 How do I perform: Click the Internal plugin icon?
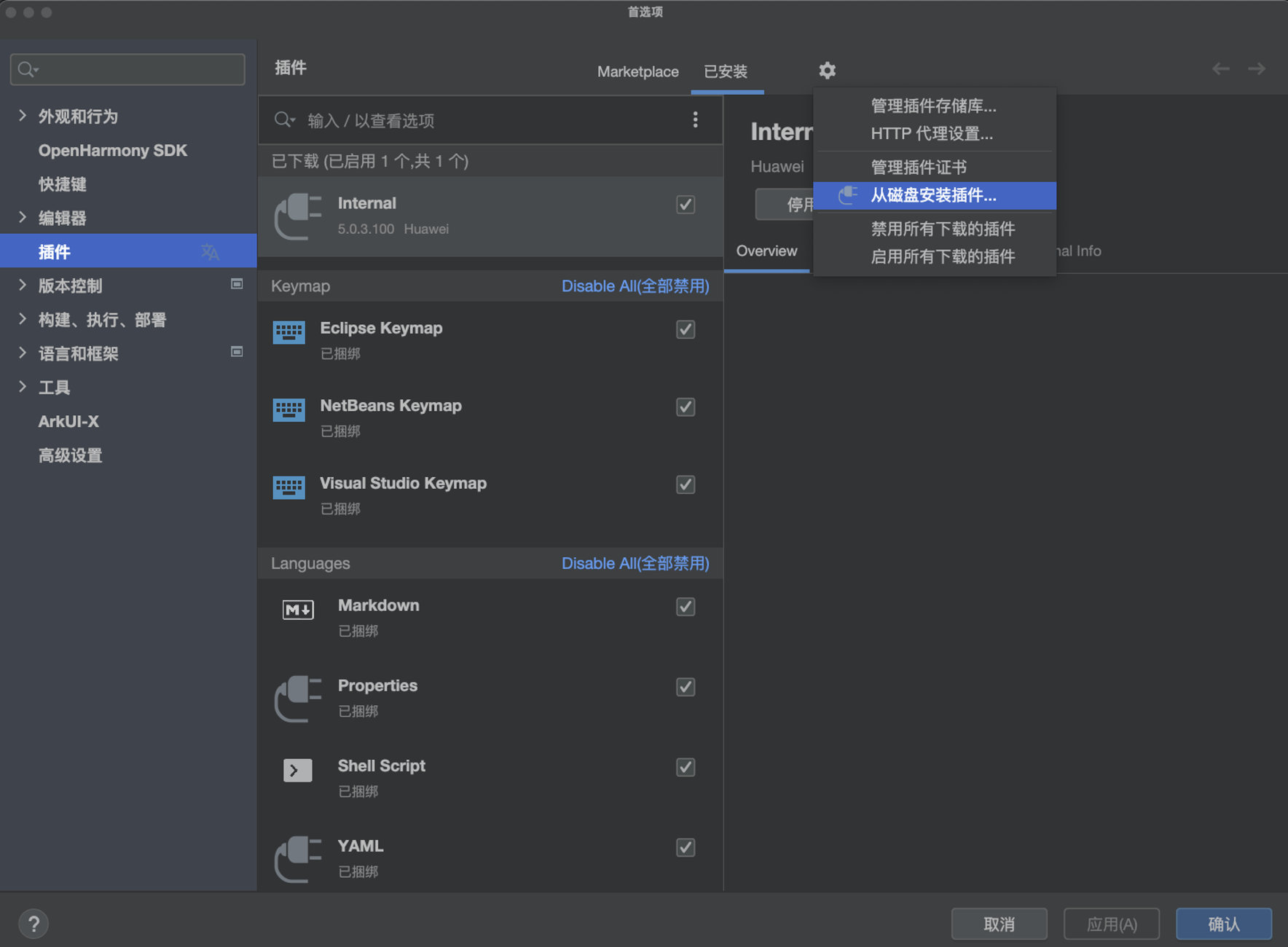pyautogui.click(x=298, y=216)
